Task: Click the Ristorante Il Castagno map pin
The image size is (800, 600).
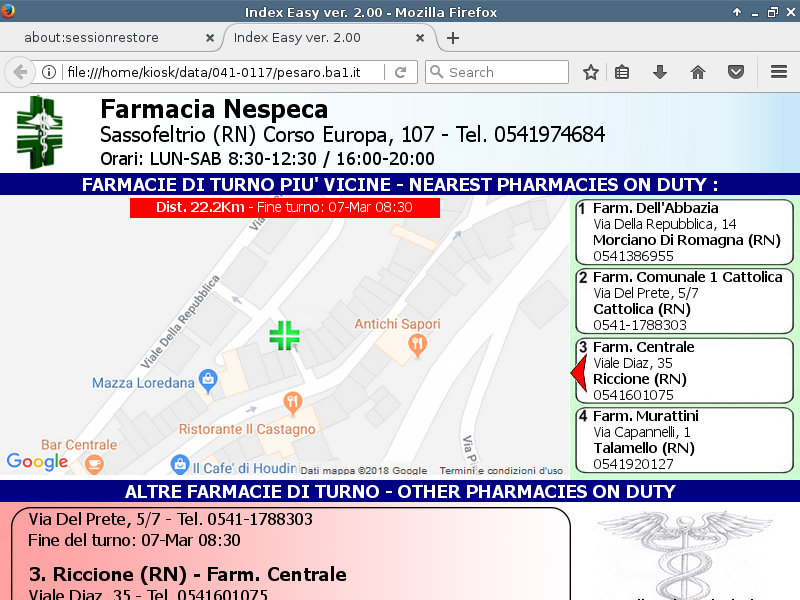Action: point(292,404)
